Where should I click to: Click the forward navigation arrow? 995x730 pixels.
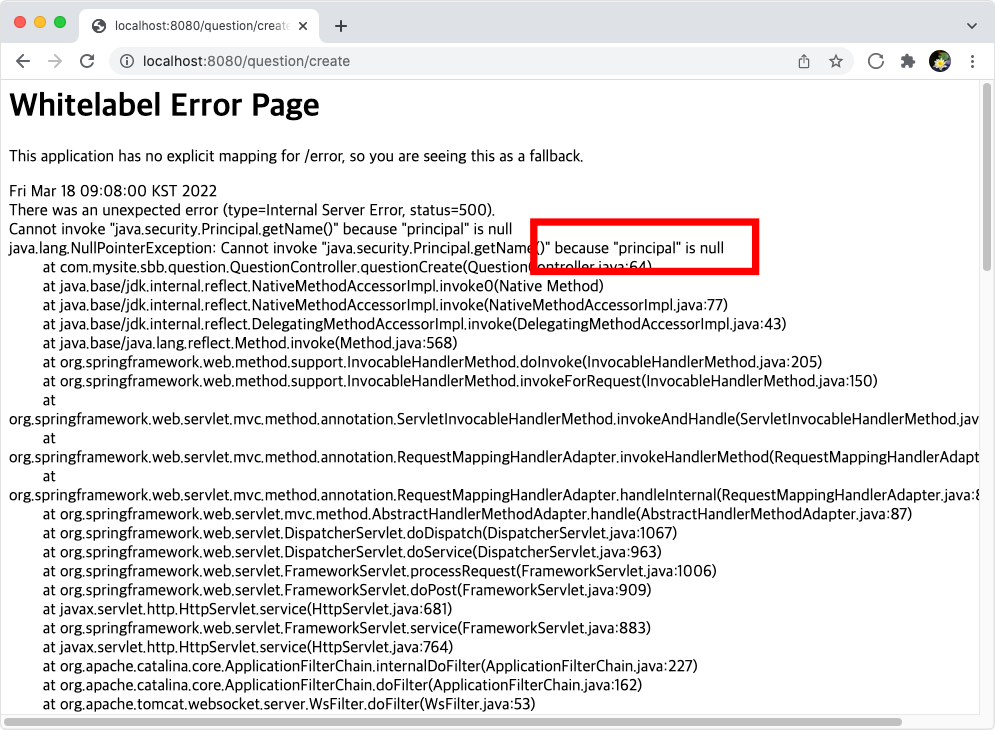click(x=55, y=61)
